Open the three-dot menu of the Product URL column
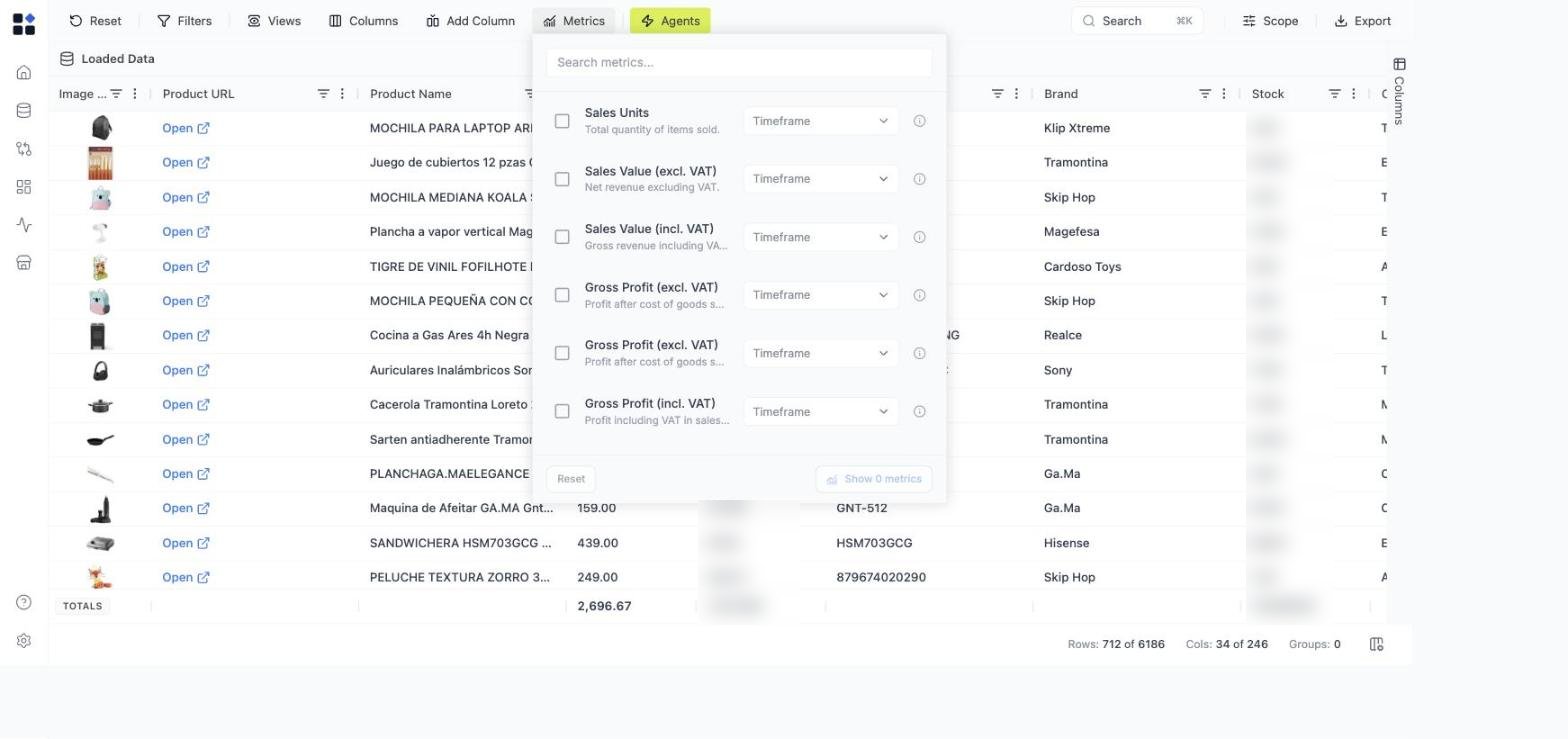This screenshot has width=1568, height=739. pos(342,94)
